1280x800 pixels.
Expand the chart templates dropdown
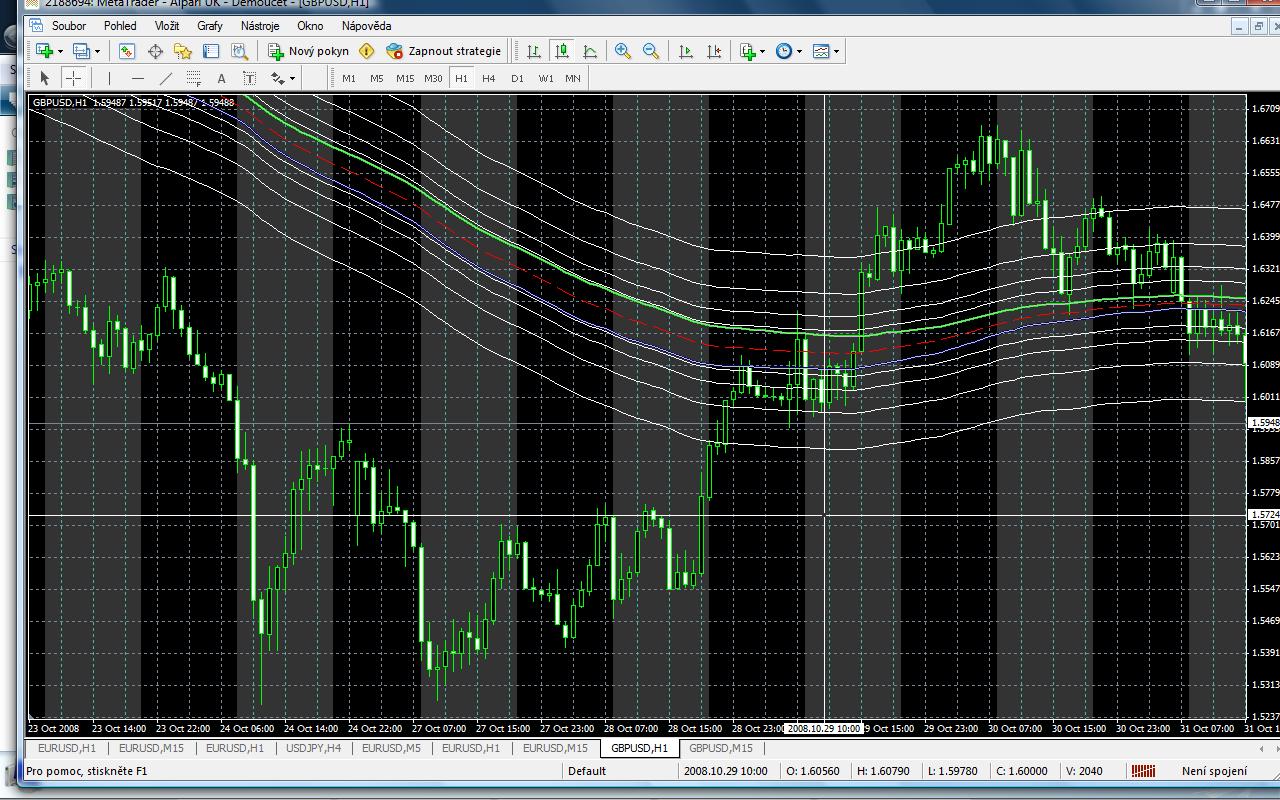click(x=836, y=51)
